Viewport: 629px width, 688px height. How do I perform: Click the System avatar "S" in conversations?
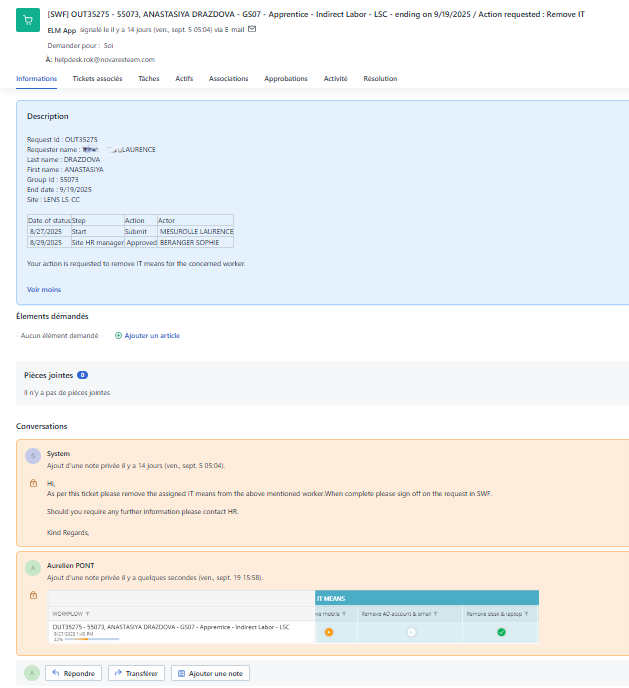33,456
